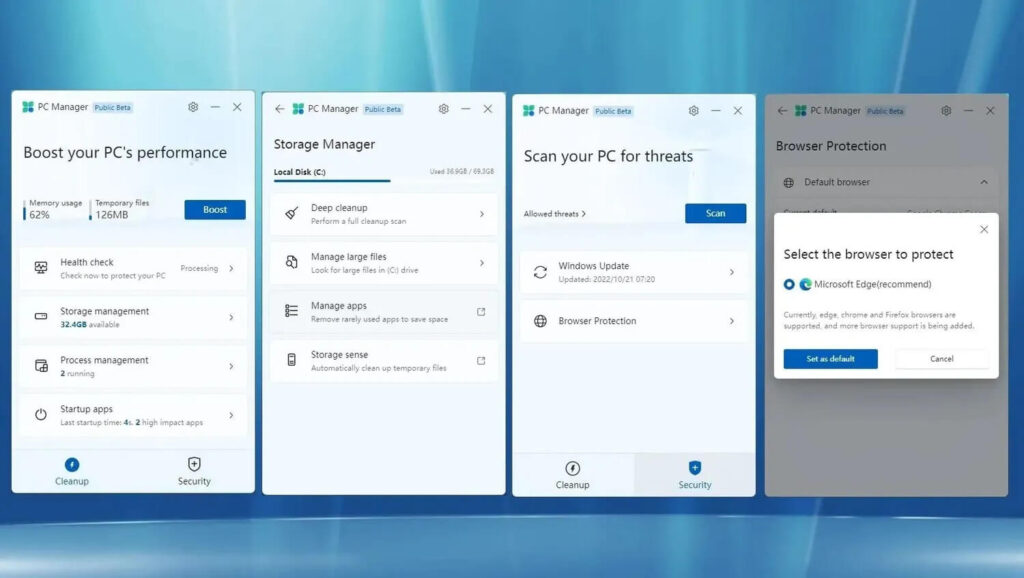This screenshot has height=578, width=1024.
Task: Click Set as default button
Action: [x=830, y=359]
